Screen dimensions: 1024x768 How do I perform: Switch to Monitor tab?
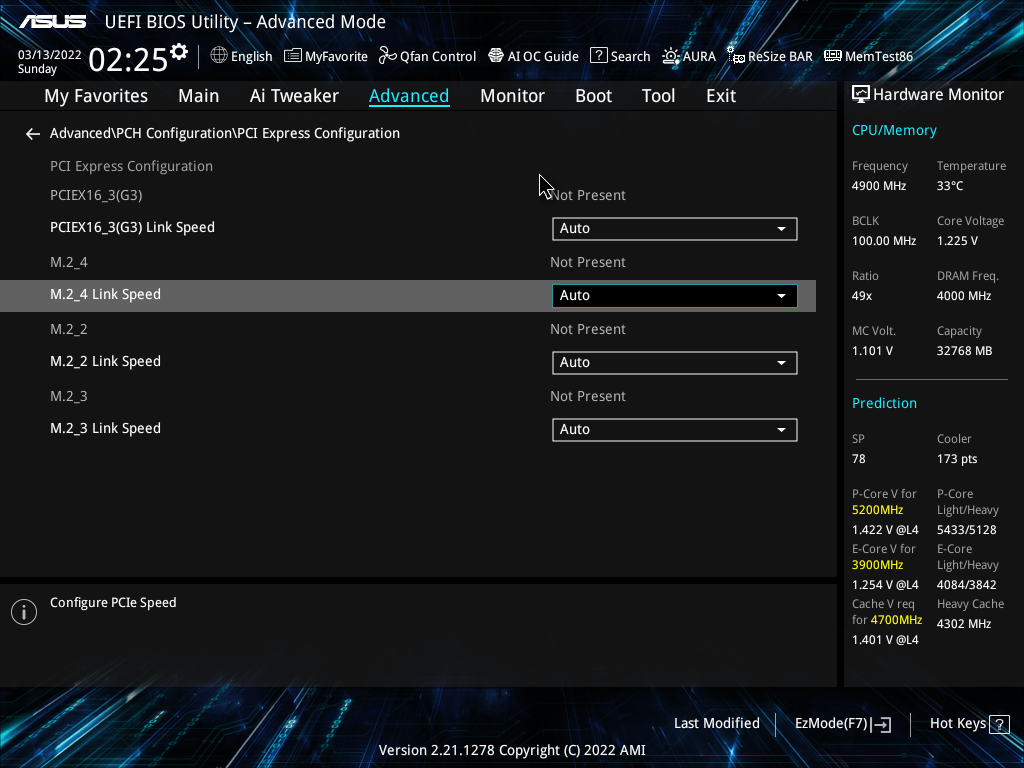tap(513, 96)
